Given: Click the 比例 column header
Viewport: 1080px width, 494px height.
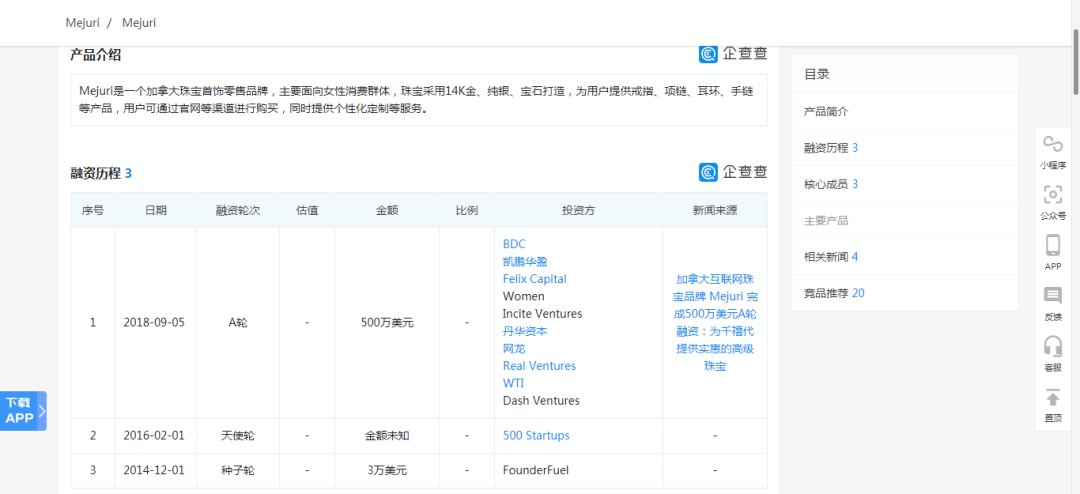Looking at the screenshot, I should tap(466, 210).
